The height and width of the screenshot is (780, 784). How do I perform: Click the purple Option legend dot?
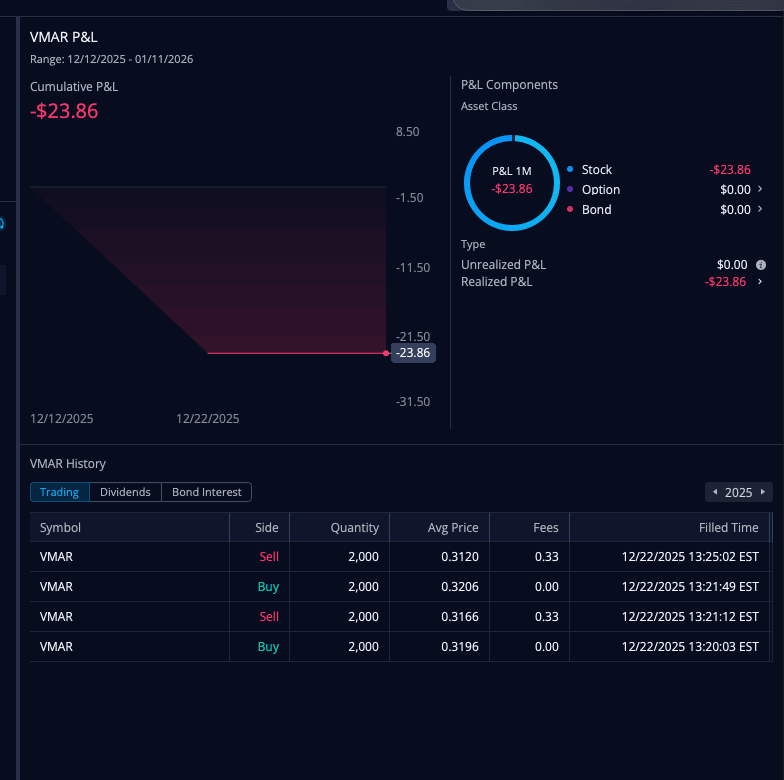click(570, 189)
